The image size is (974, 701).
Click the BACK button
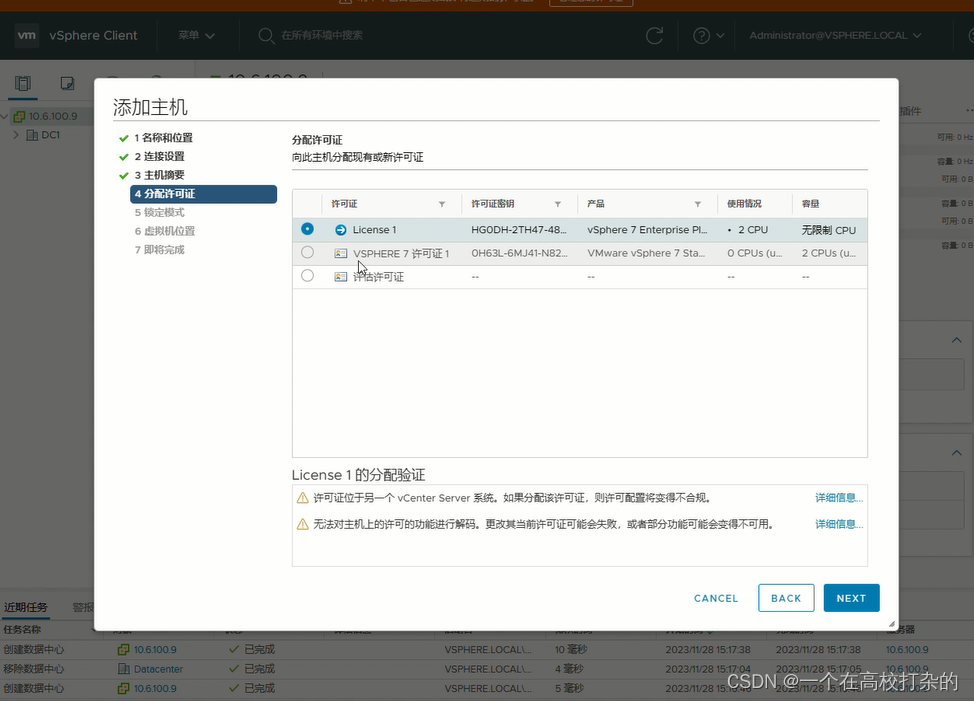point(786,598)
